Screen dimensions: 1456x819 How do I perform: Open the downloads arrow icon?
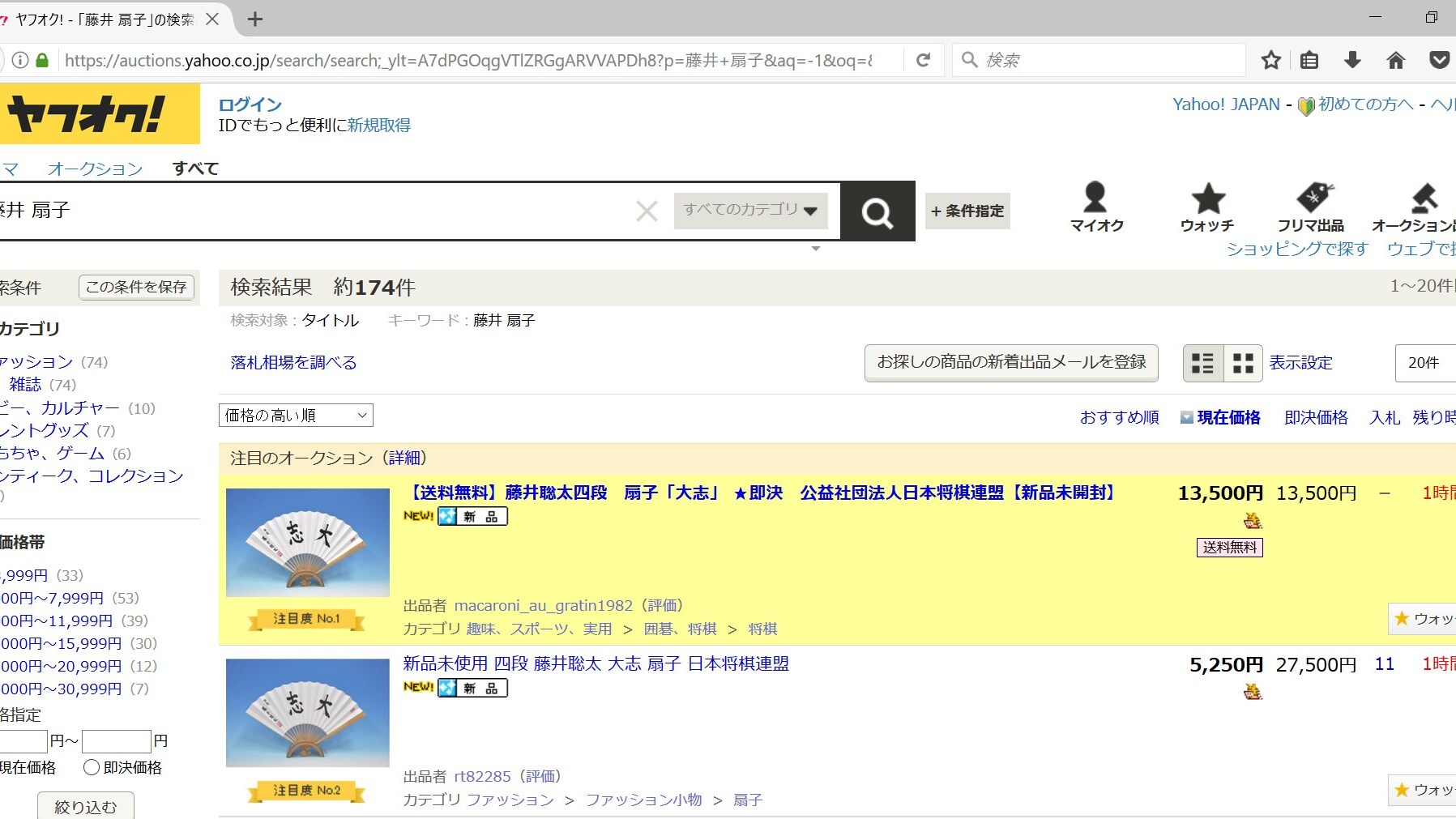point(1352,60)
